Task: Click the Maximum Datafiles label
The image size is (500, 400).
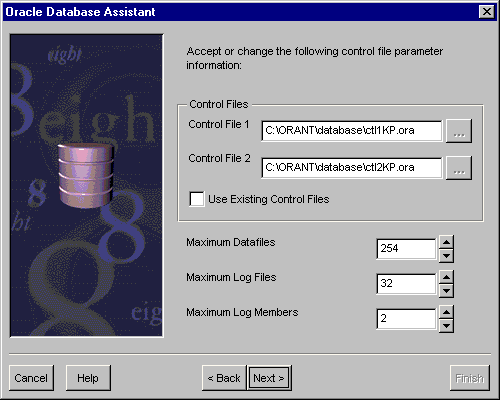Action: click(x=231, y=242)
